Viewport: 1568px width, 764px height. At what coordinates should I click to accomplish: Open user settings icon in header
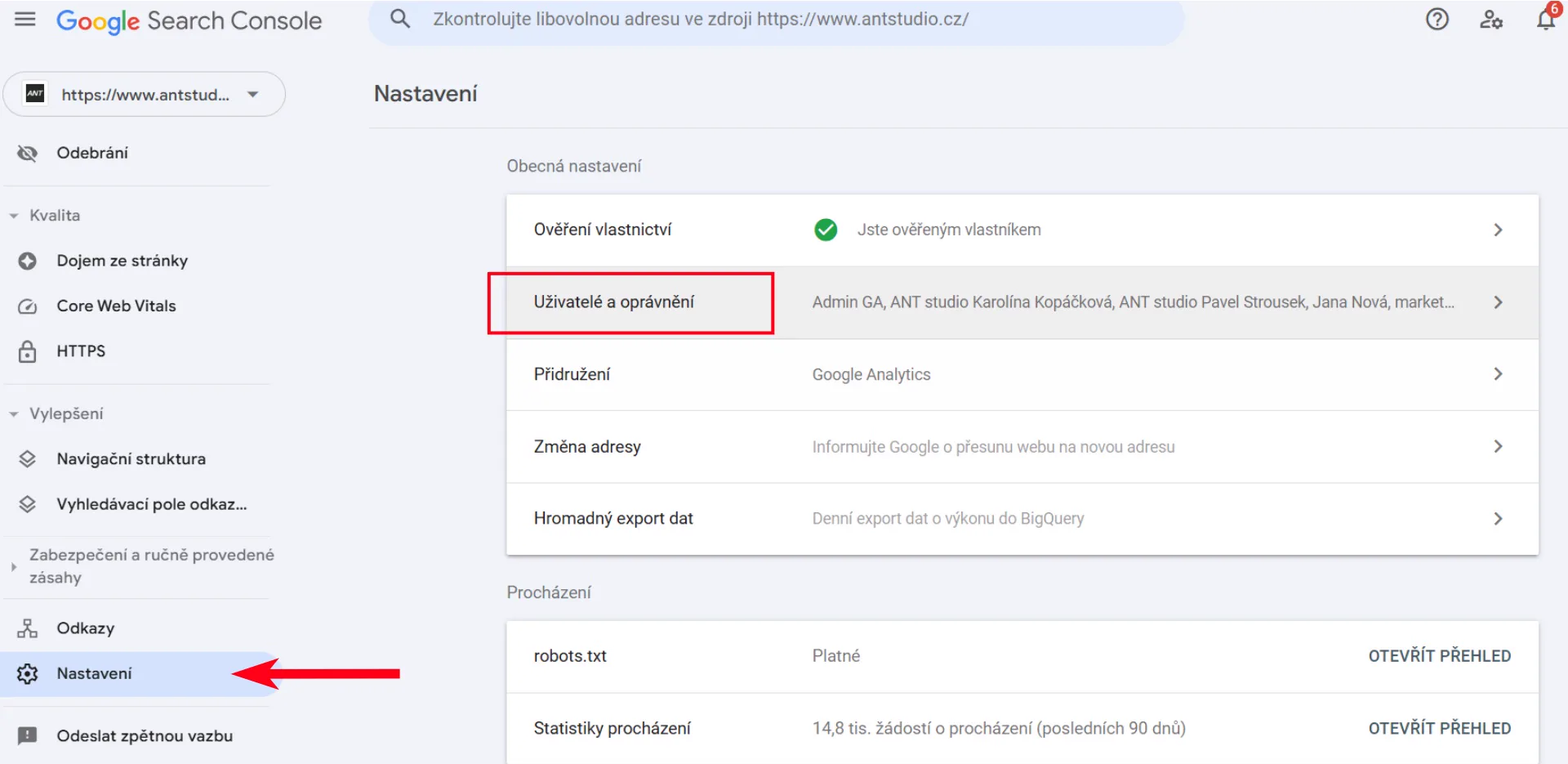pyautogui.click(x=1491, y=19)
